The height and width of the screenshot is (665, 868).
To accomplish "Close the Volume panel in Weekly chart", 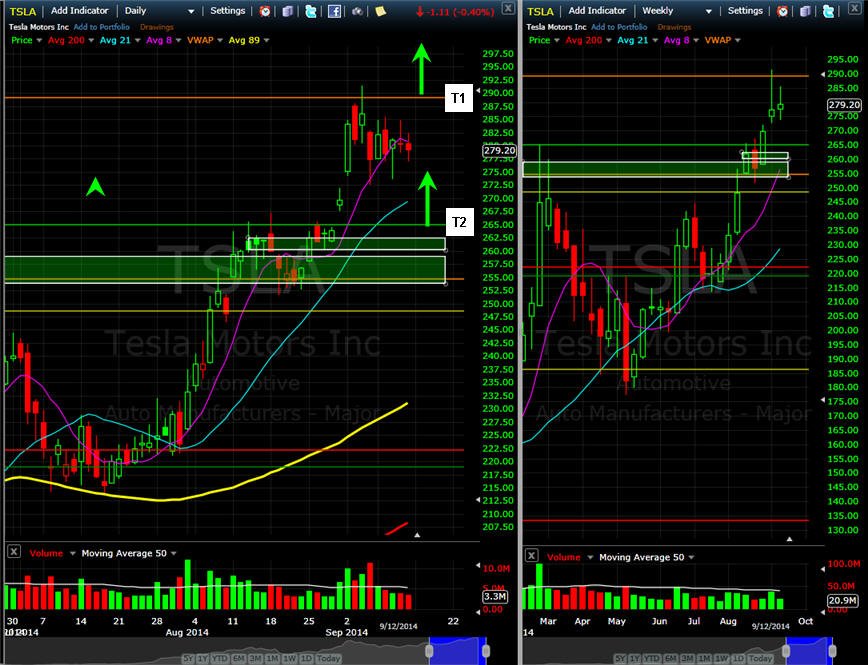I will tap(531, 555).
